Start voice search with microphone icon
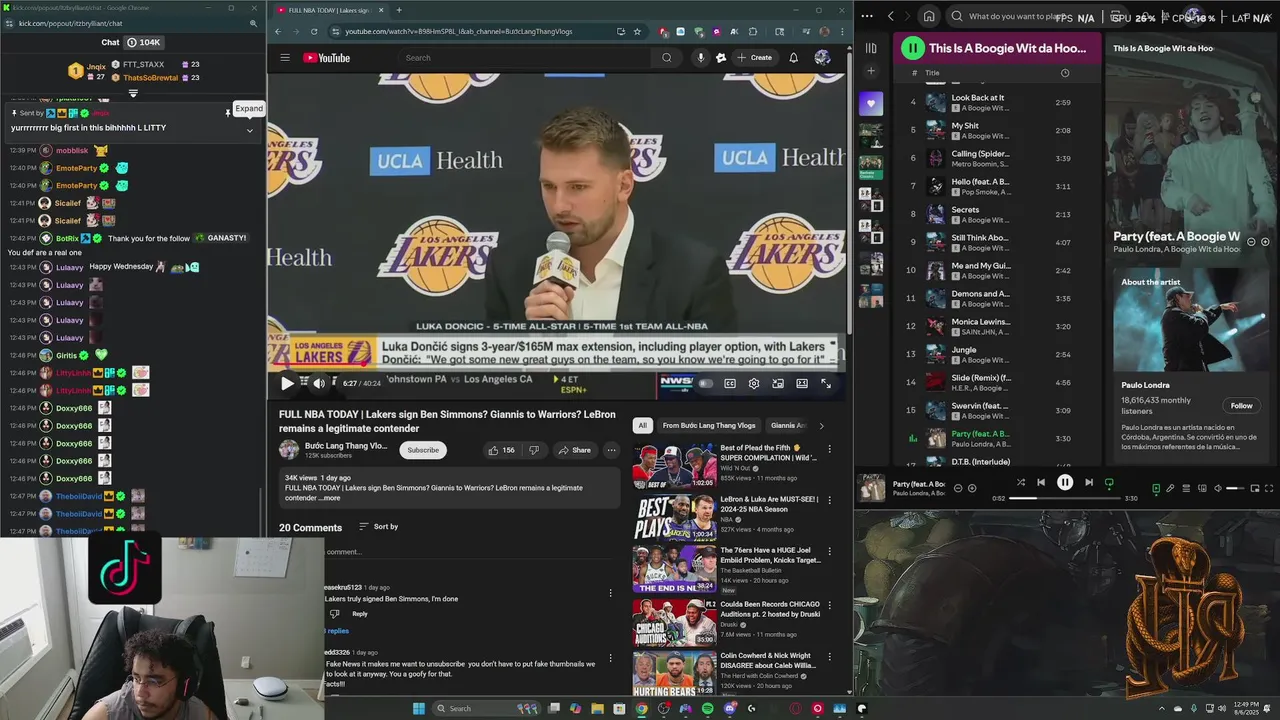 [700, 58]
